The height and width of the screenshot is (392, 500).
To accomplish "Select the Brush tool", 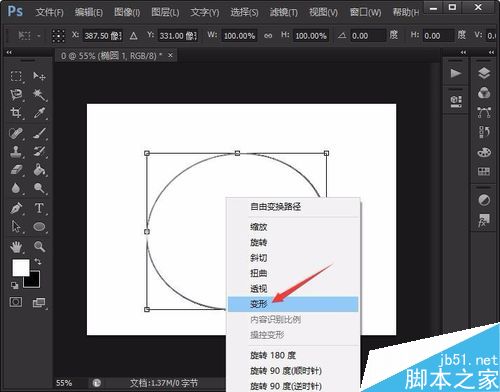I will (x=39, y=133).
